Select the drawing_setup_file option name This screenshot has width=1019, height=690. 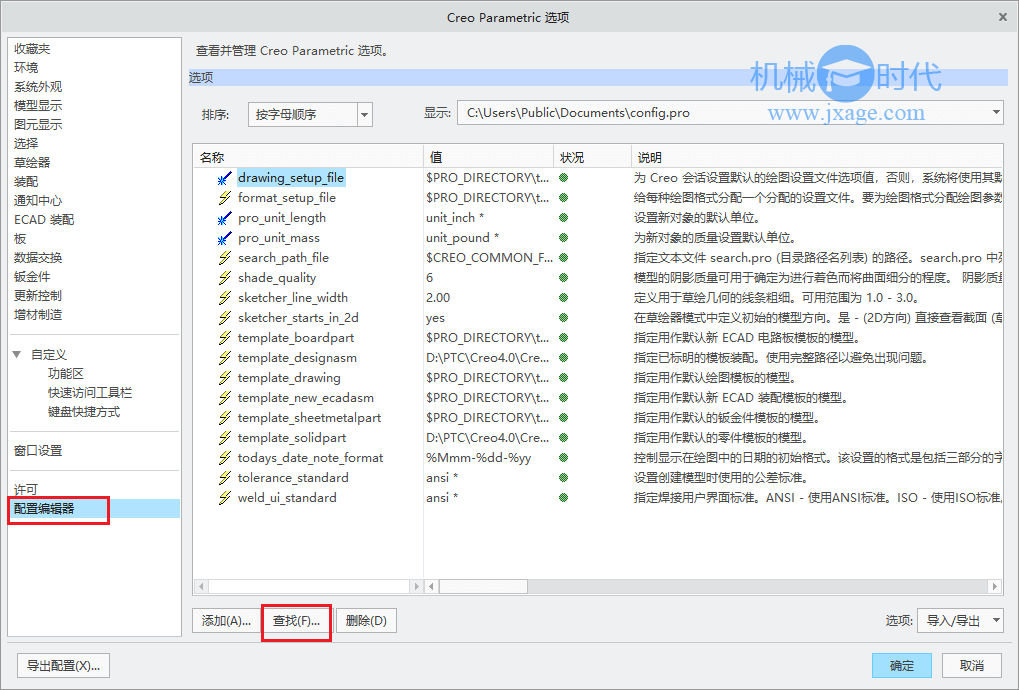(290, 177)
